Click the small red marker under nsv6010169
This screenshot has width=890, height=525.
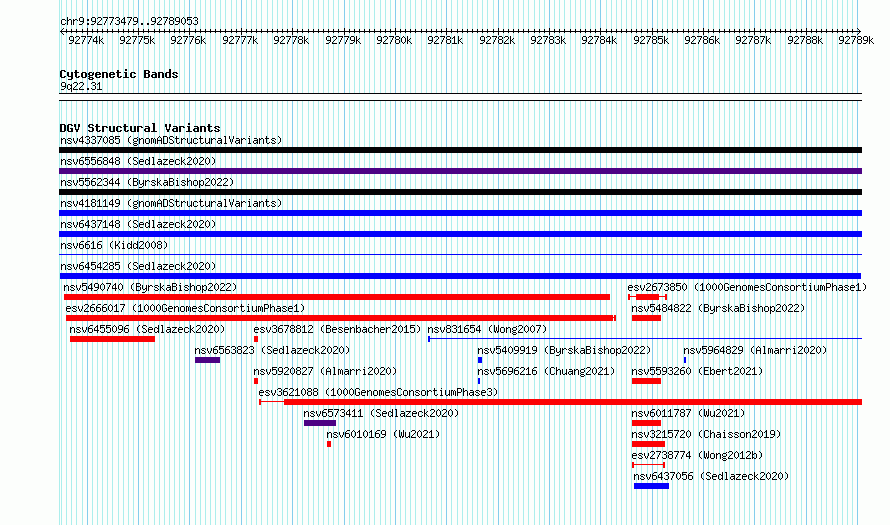(x=329, y=444)
